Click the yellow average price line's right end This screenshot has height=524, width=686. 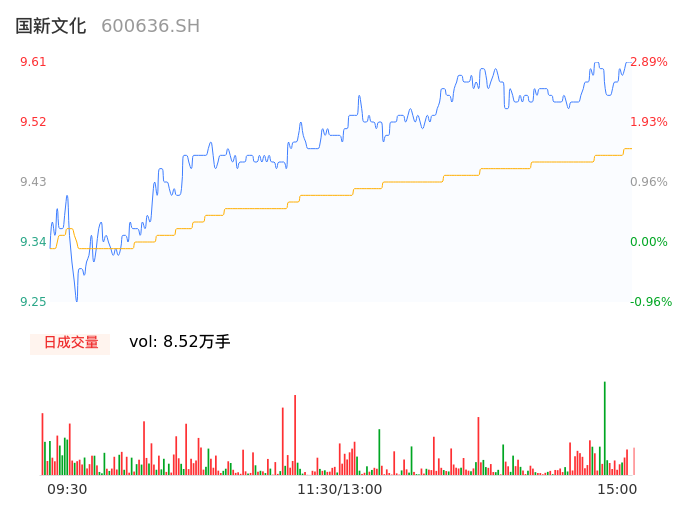[x=630, y=149]
